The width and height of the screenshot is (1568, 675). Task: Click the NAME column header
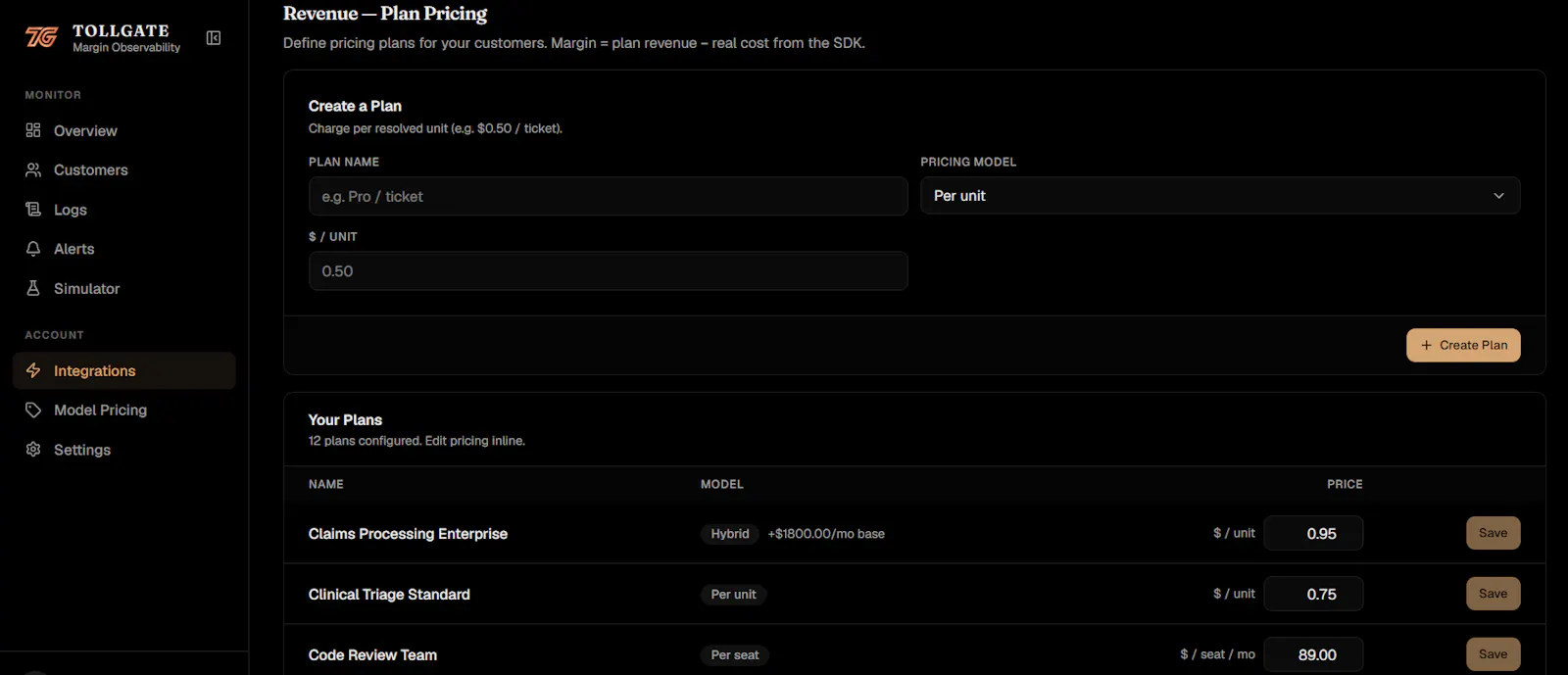(x=326, y=484)
